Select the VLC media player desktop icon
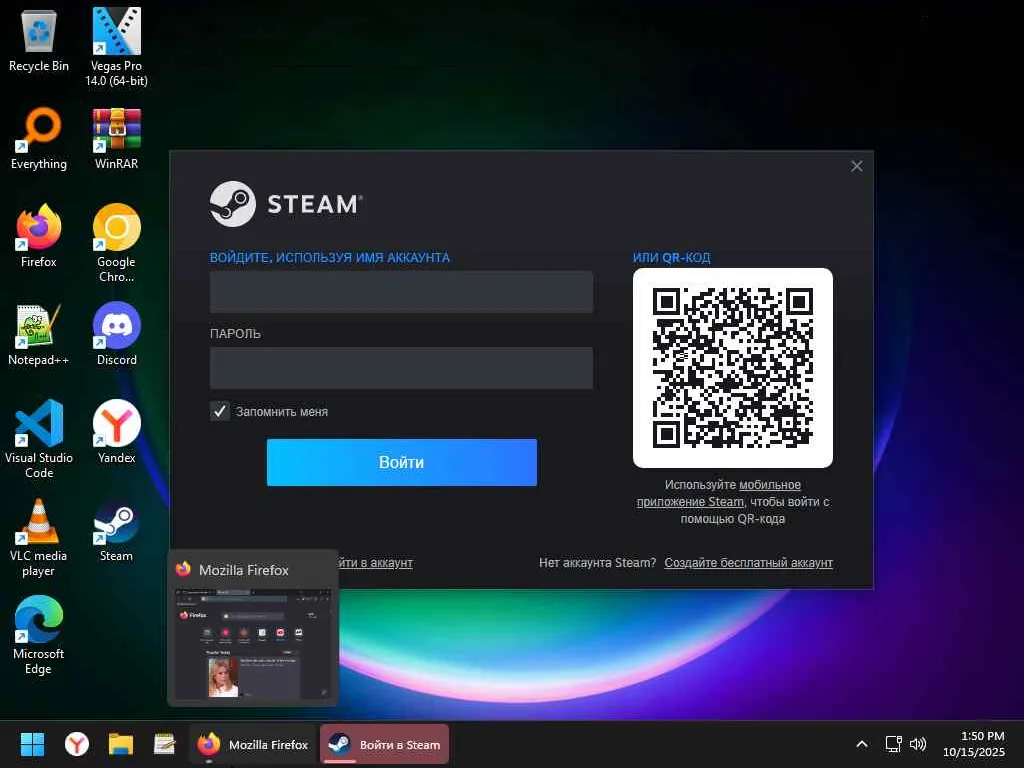 click(39, 537)
